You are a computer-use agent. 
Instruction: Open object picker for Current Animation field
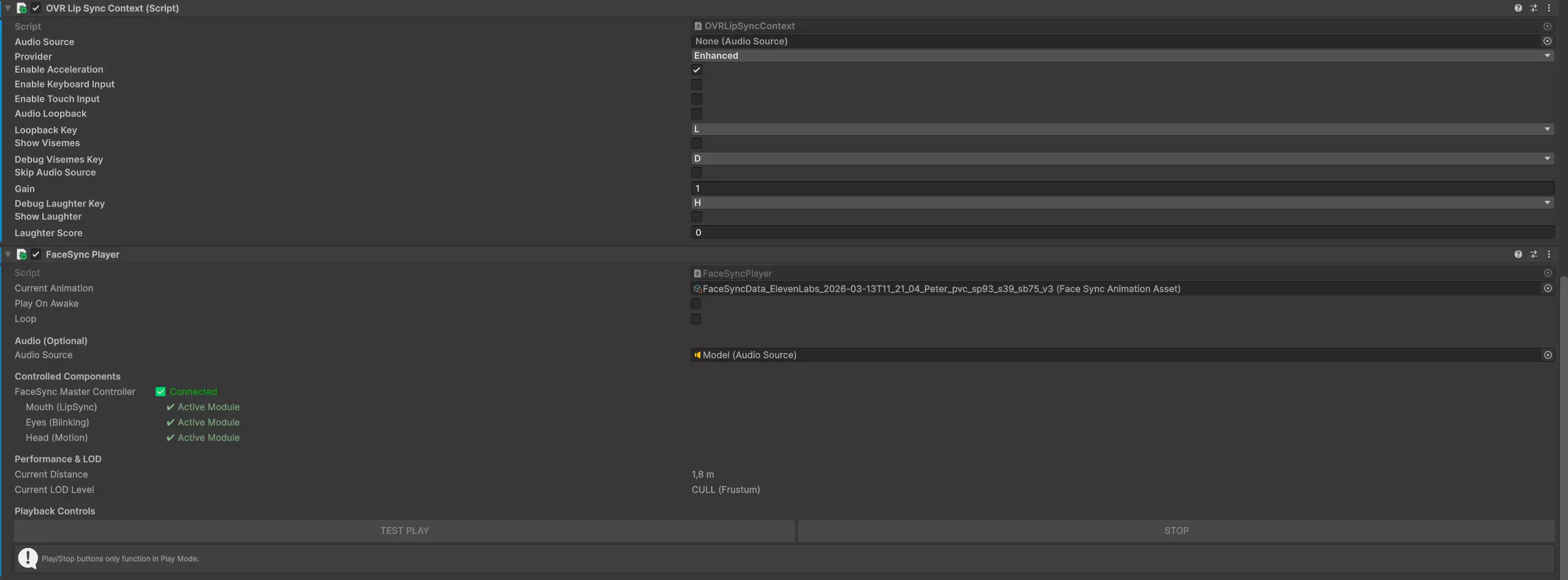[1548, 288]
